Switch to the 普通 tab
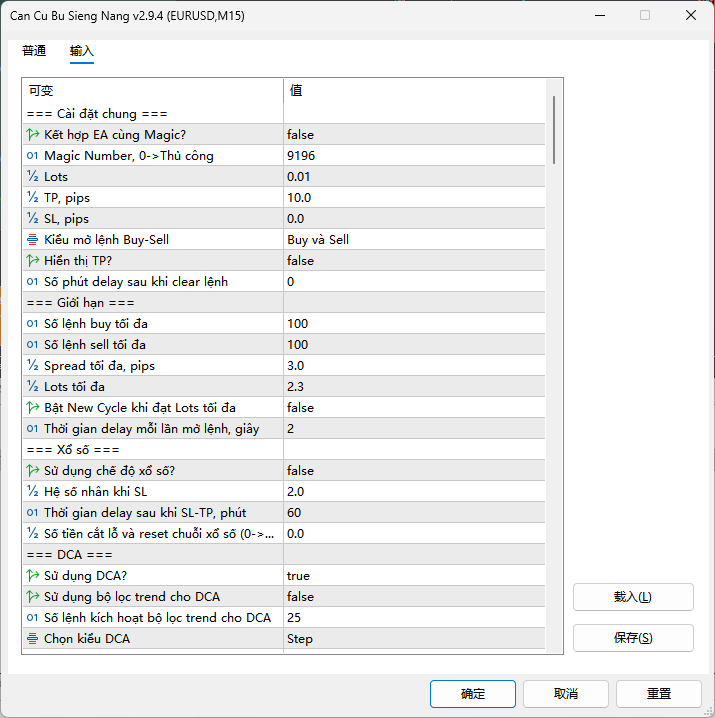Viewport: 715px width, 718px height. pos(34,51)
